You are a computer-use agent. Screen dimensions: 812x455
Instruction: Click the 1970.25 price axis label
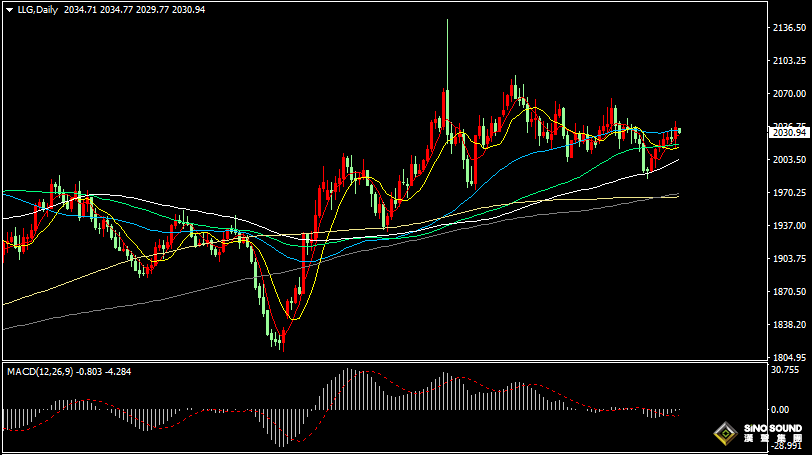coord(790,193)
